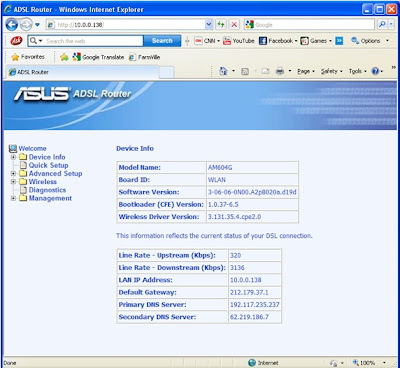
Task: Click the Add to Favorites Bar star icon
Action: [64, 57]
